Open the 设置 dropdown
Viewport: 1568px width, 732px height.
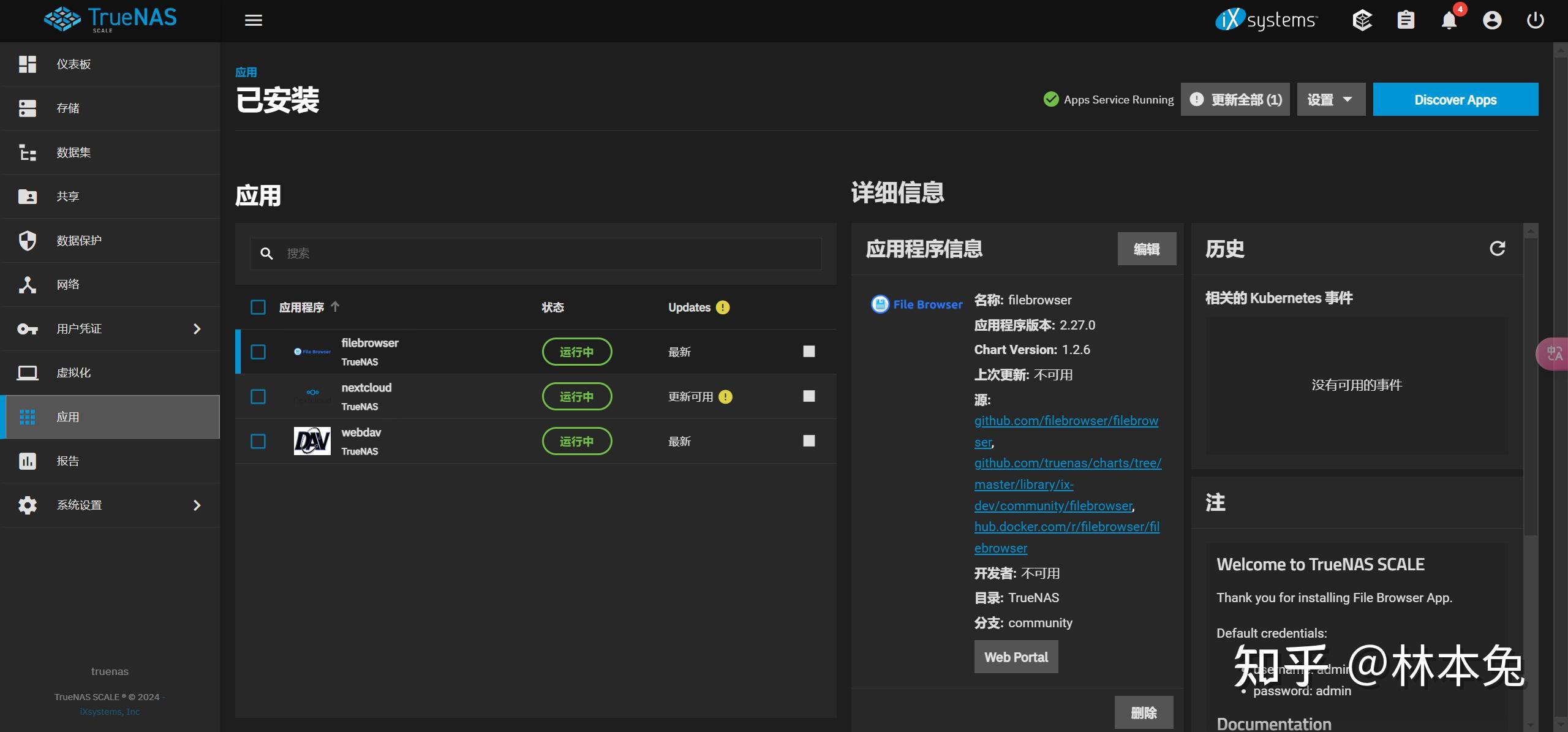pos(1330,99)
